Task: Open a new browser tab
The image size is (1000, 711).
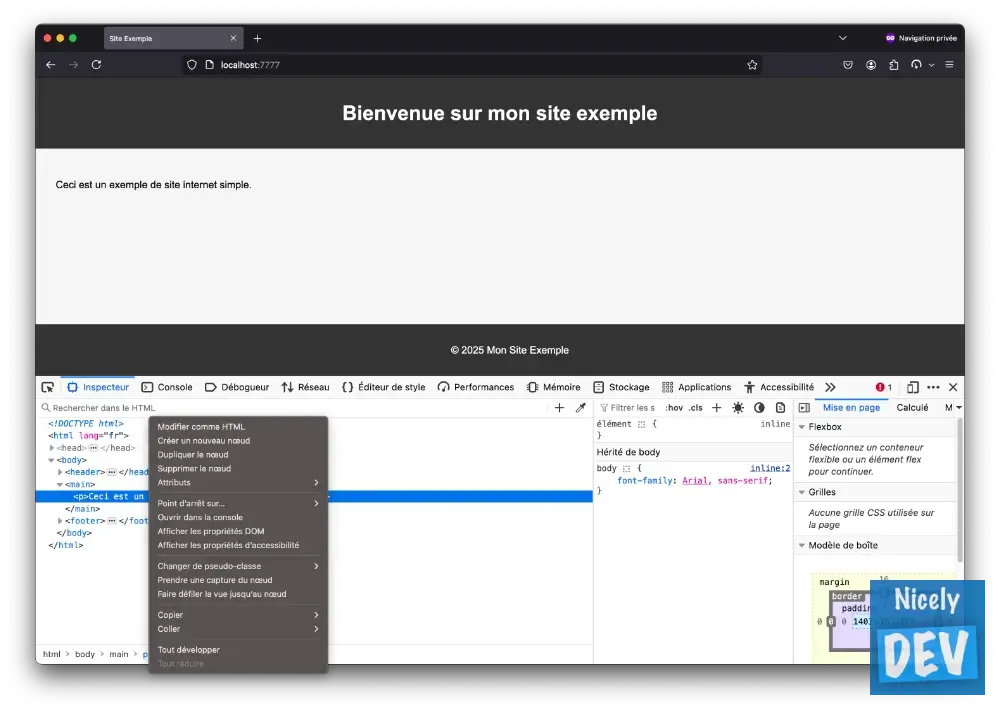Action: click(x=258, y=38)
